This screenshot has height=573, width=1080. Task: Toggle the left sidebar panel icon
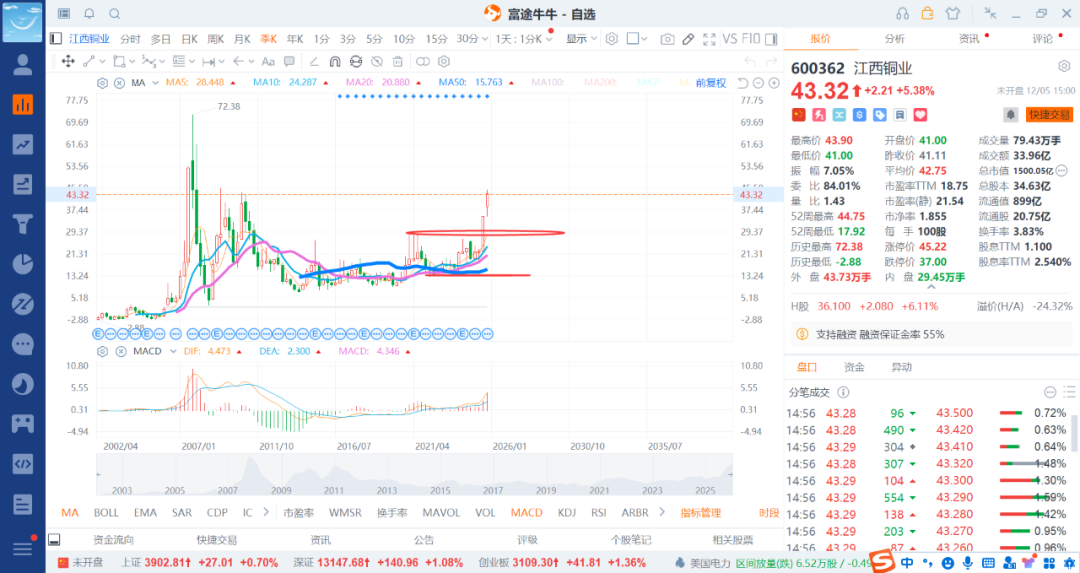pyautogui.click(x=56, y=39)
